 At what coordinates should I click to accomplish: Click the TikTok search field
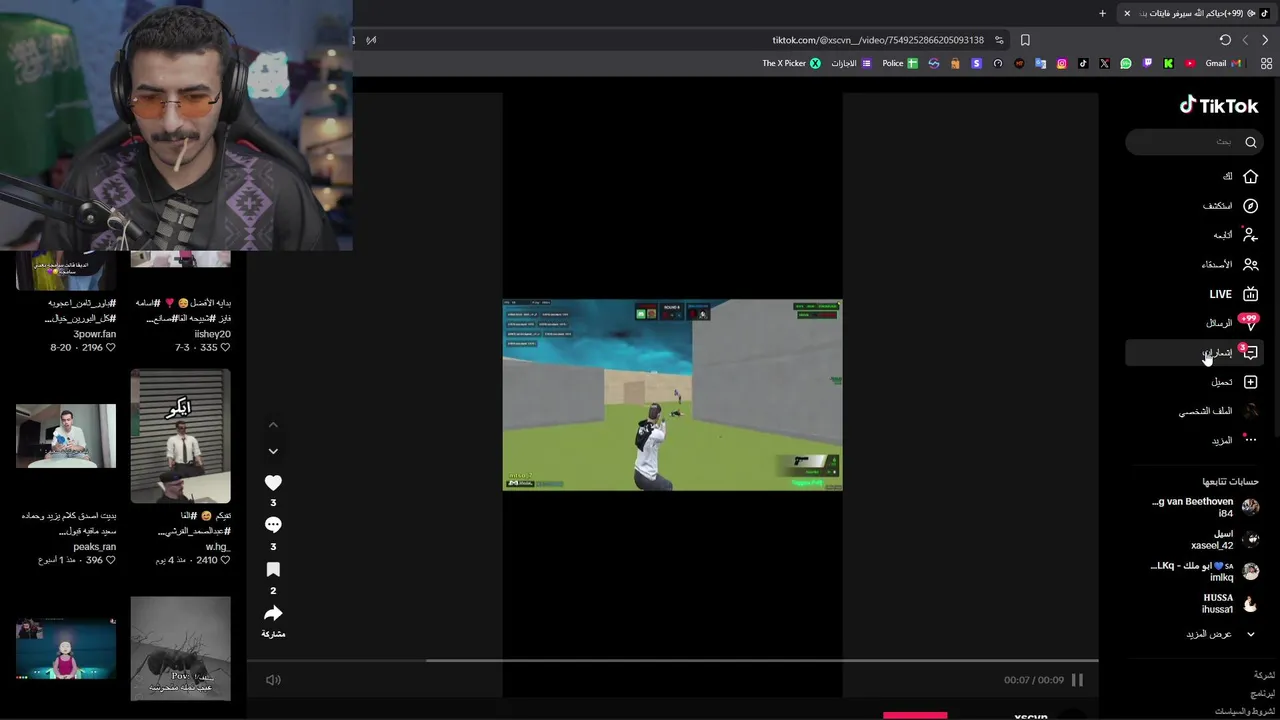click(1194, 142)
